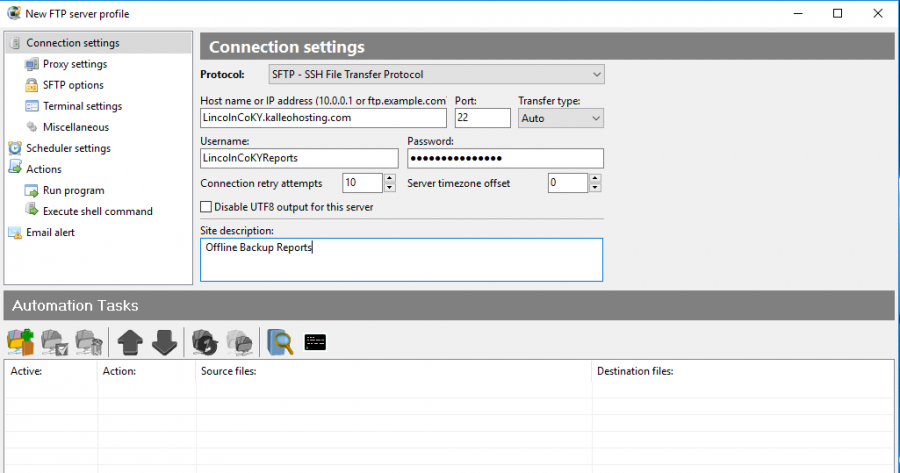Enable Disable UTF8 output checkbox
900x473 pixels.
pyautogui.click(x=207, y=207)
